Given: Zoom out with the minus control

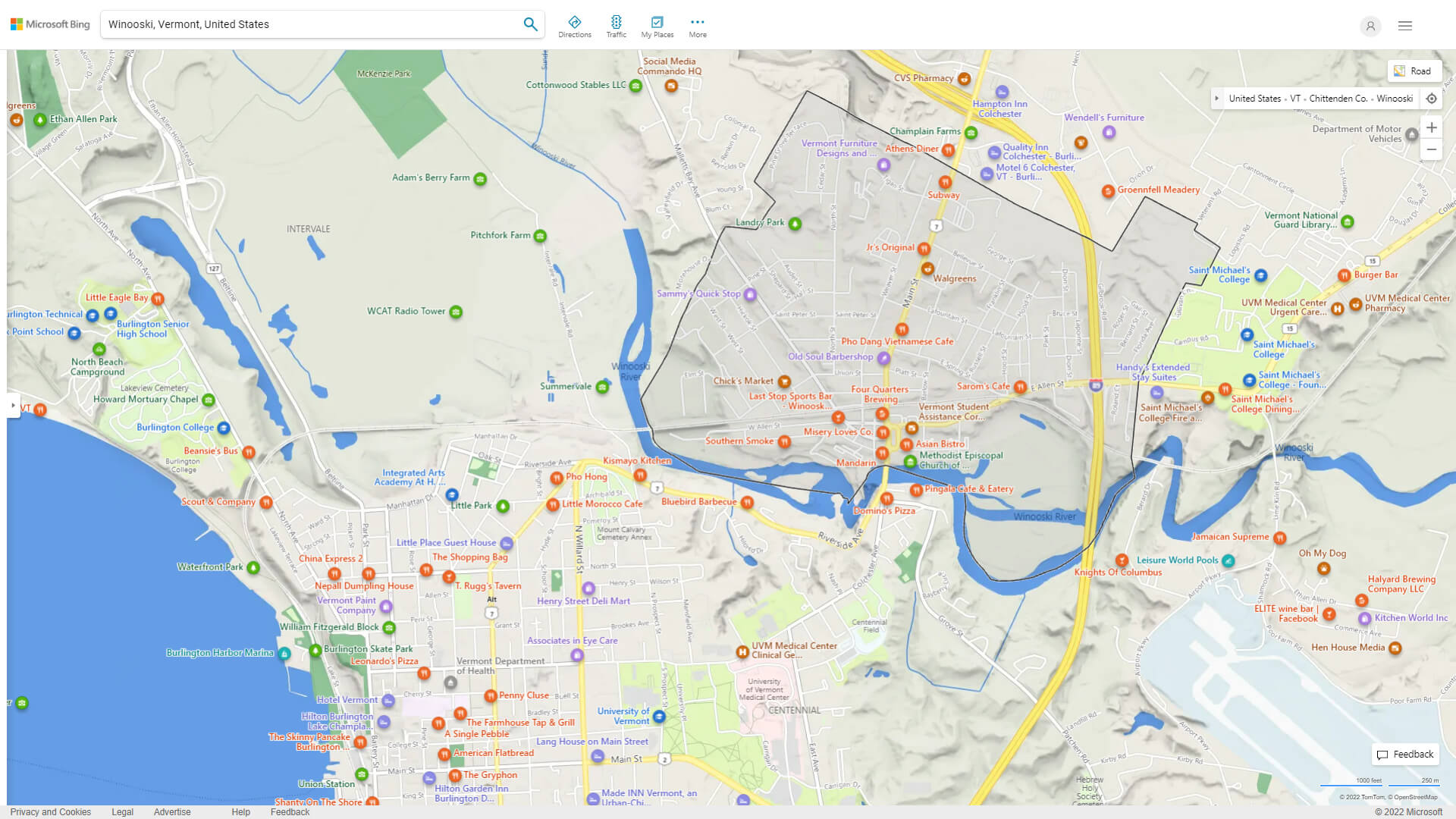Looking at the screenshot, I should pos(1432,149).
